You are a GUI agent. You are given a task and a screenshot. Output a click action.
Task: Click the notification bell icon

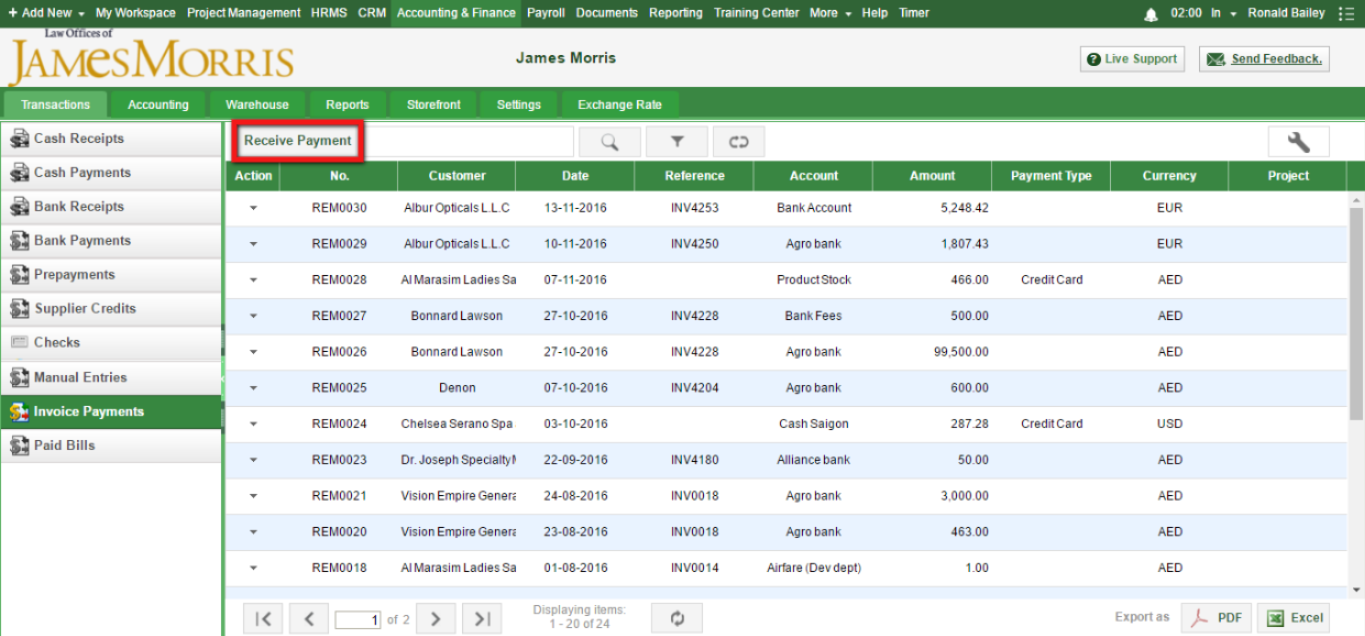[1151, 14]
